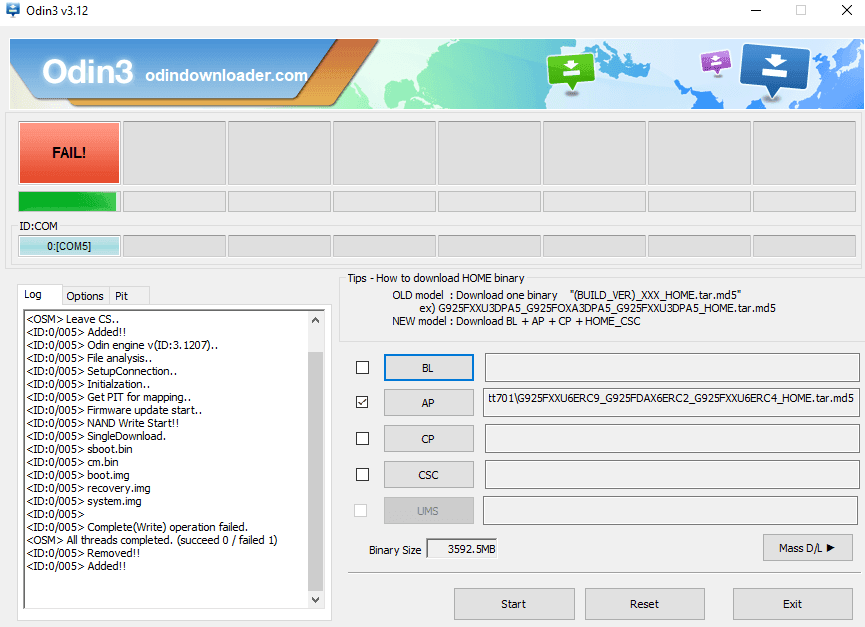Click the 'Binary Size' label
Image resolution: width=865 pixels, height=627 pixels.
click(395, 550)
